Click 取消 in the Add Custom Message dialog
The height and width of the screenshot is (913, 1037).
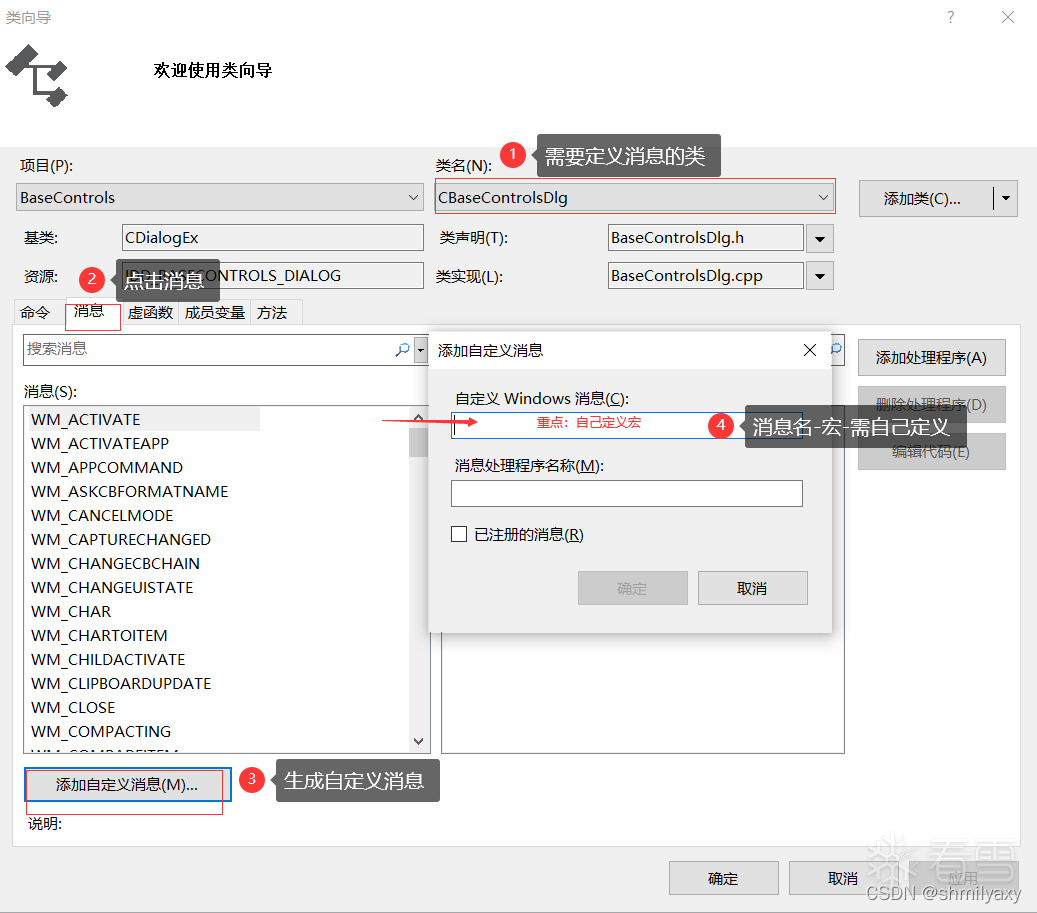point(753,588)
